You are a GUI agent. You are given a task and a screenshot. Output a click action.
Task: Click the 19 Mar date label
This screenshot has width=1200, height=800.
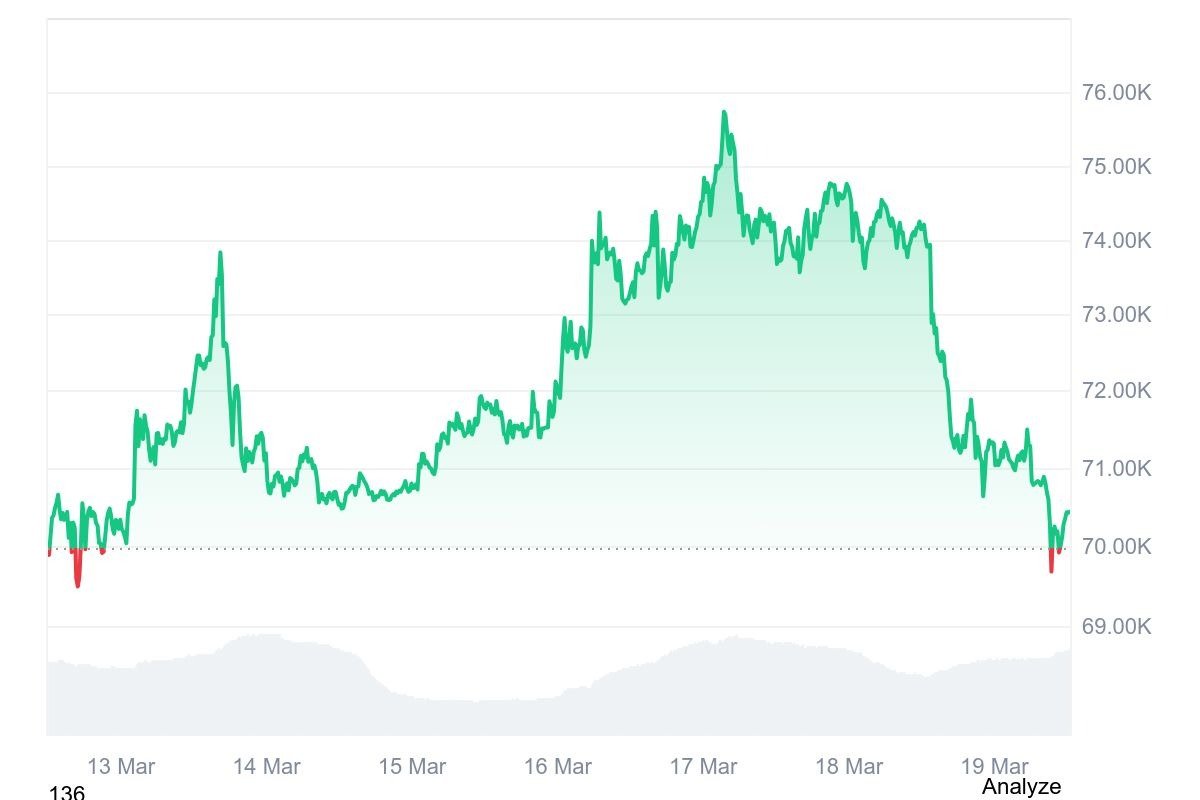pyautogui.click(x=994, y=767)
